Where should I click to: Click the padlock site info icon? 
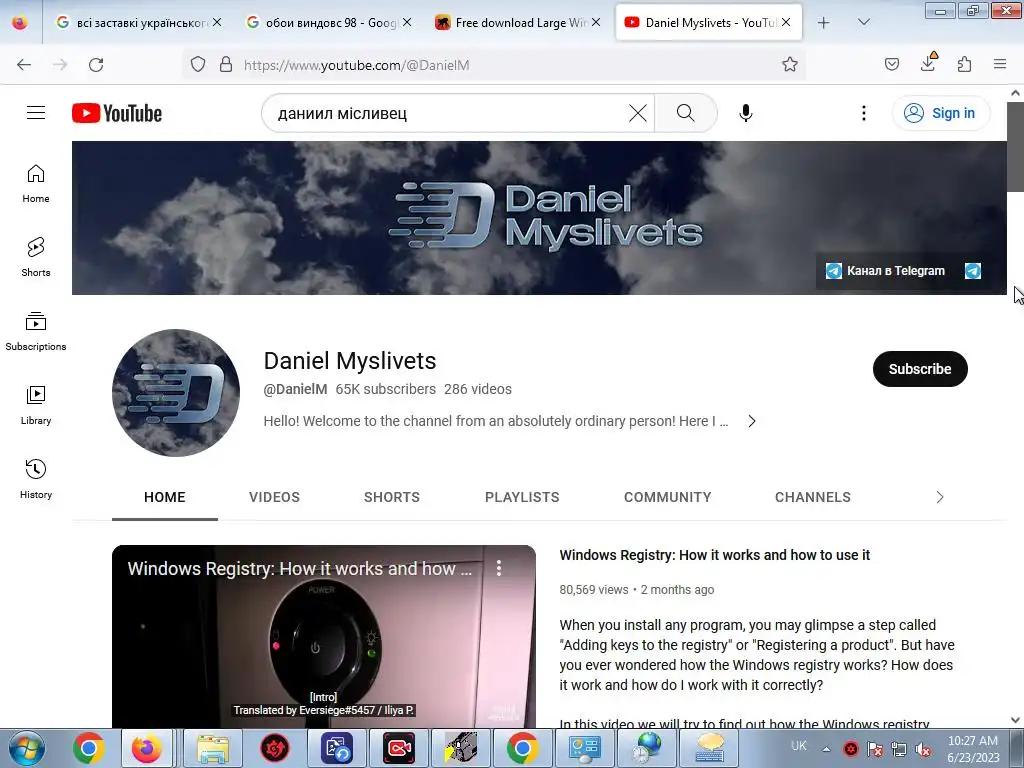tap(226, 65)
